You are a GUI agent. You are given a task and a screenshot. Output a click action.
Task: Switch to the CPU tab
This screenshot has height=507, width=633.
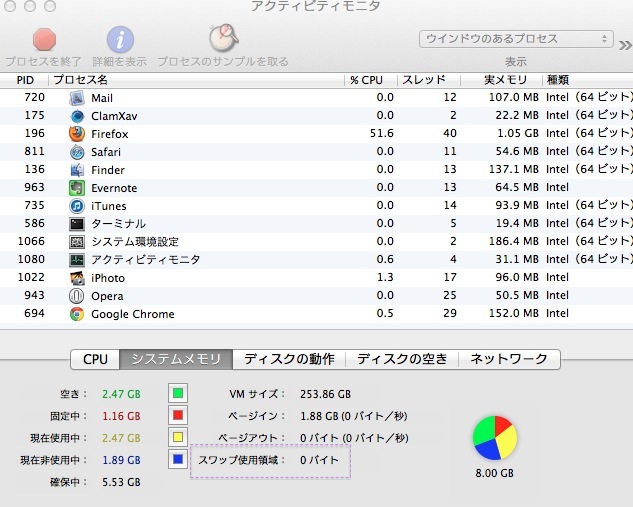[x=95, y=359]
